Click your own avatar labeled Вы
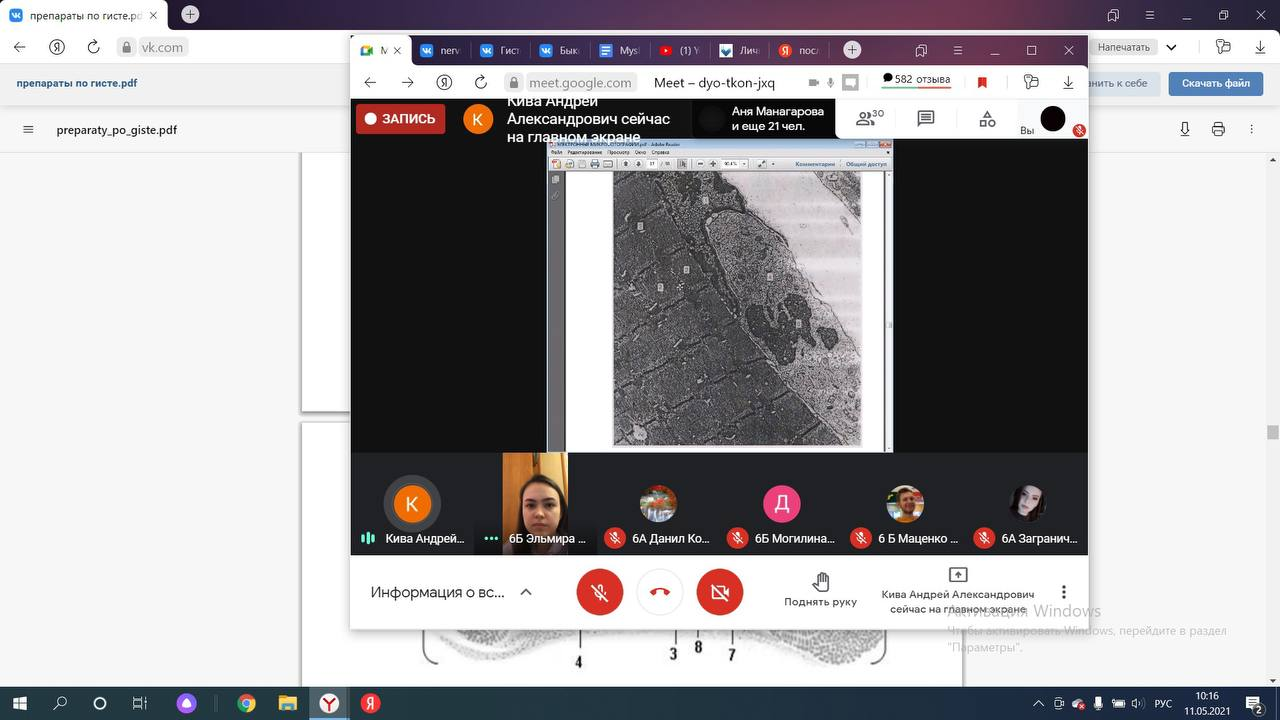Image resolution: width=1280 pixels, height=720 pixels. [x=1053, y=119]
